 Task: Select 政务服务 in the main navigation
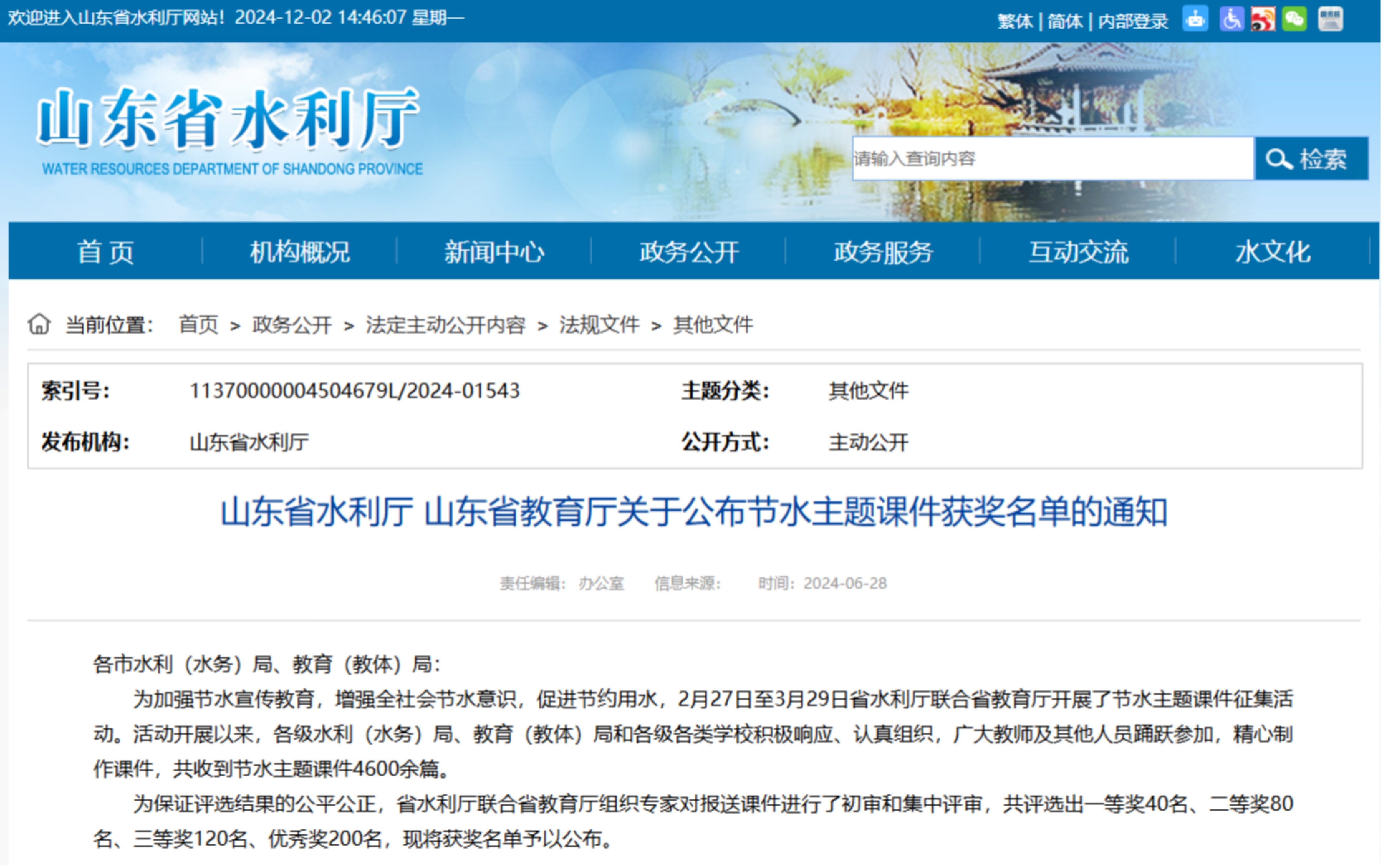(883, 252)
